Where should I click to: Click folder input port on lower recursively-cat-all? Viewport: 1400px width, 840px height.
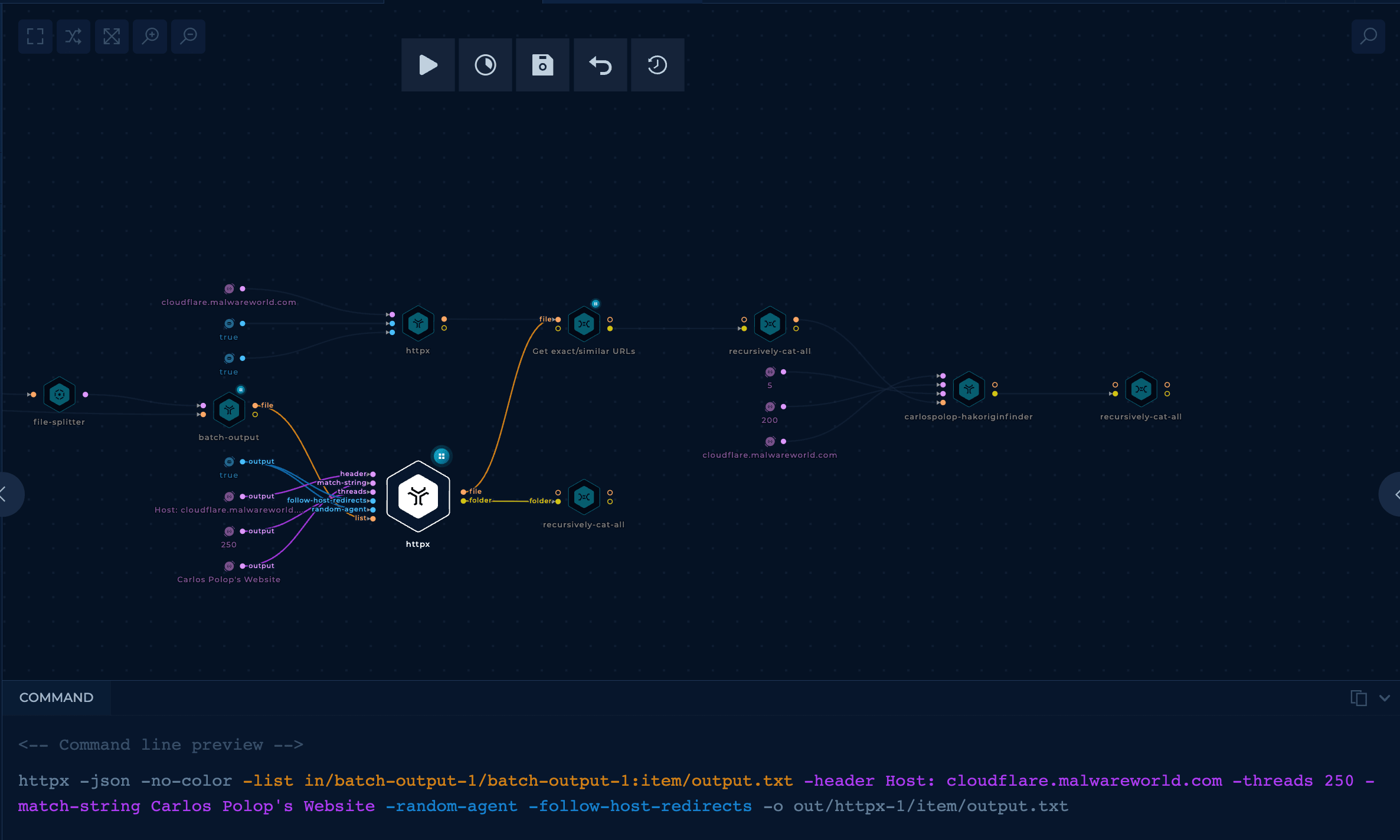[x=558, y=501]
